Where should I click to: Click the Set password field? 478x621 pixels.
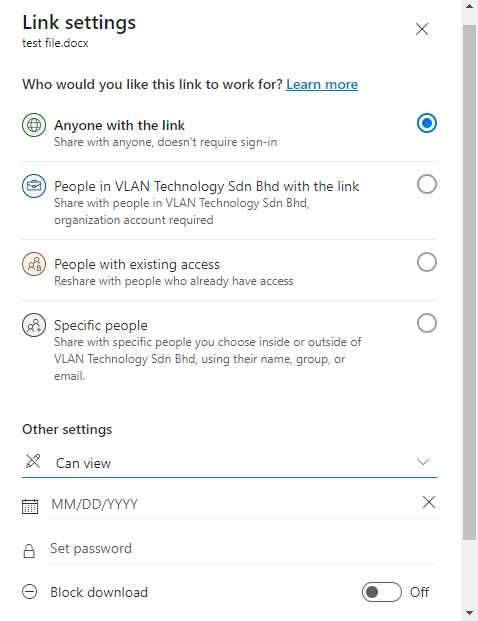pyautogui.click(x=242, y=549)
